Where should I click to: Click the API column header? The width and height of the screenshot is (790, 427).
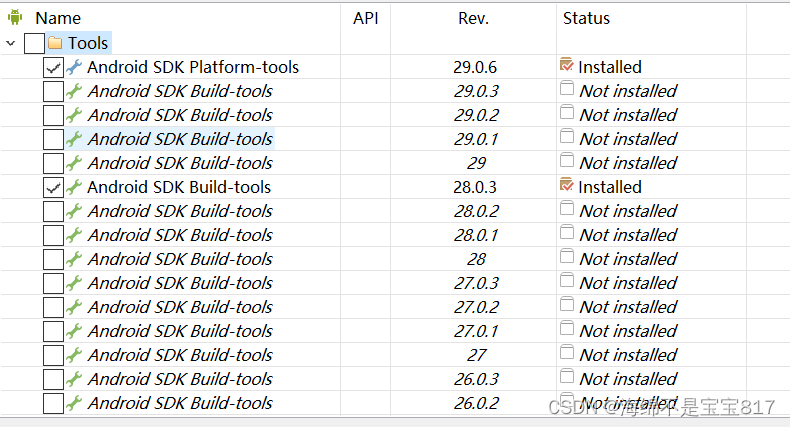366,18
